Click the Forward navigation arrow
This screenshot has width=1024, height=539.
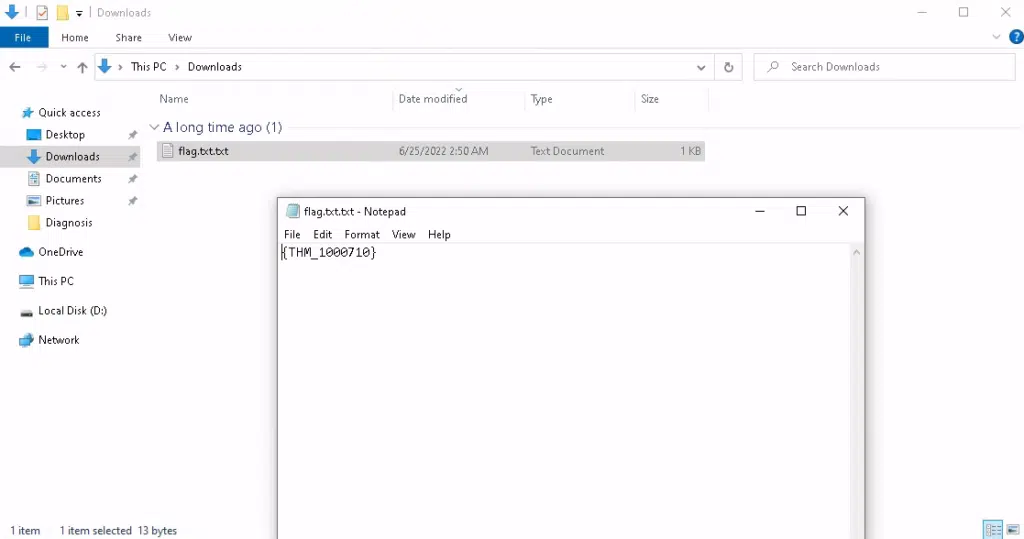coord(42,67)
